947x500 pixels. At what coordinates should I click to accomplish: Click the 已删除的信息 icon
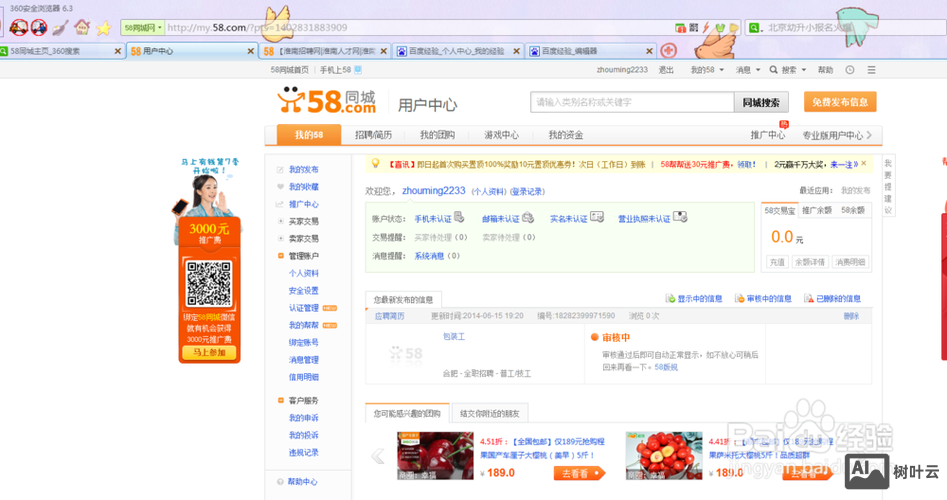tap(809, 298)
